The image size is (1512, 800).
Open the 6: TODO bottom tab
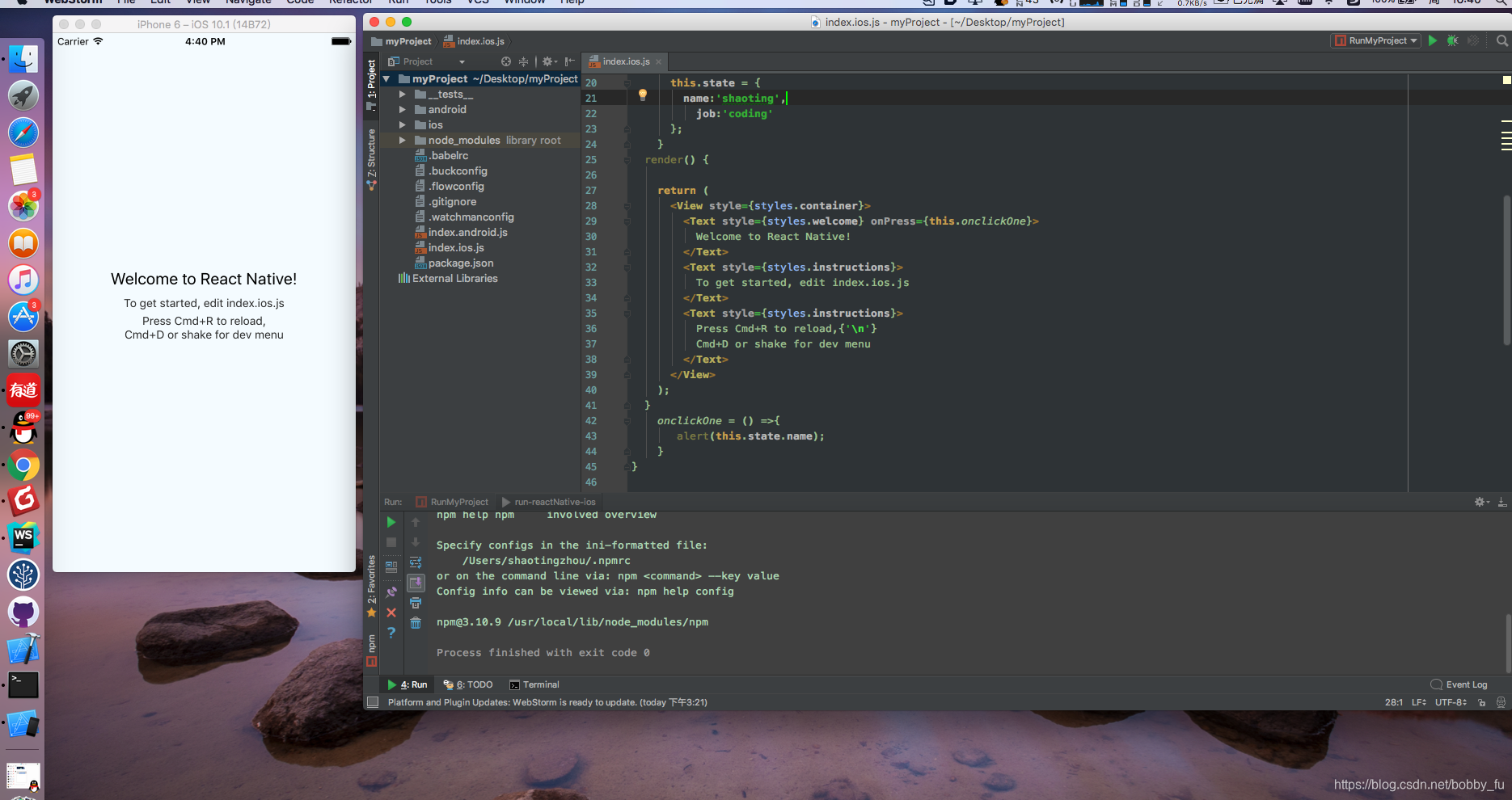tap(468, 684)
